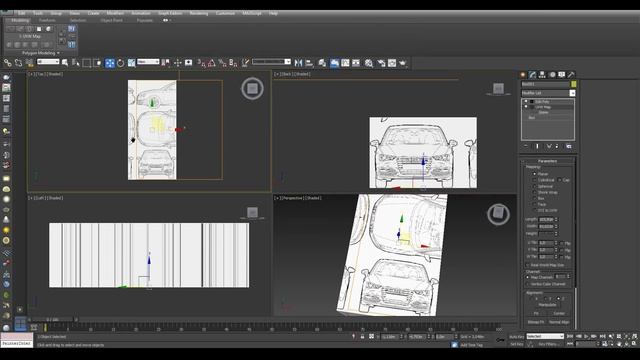640x360 pixels.
Task: Select the Select and Scale tool
Action: [131, 63]
